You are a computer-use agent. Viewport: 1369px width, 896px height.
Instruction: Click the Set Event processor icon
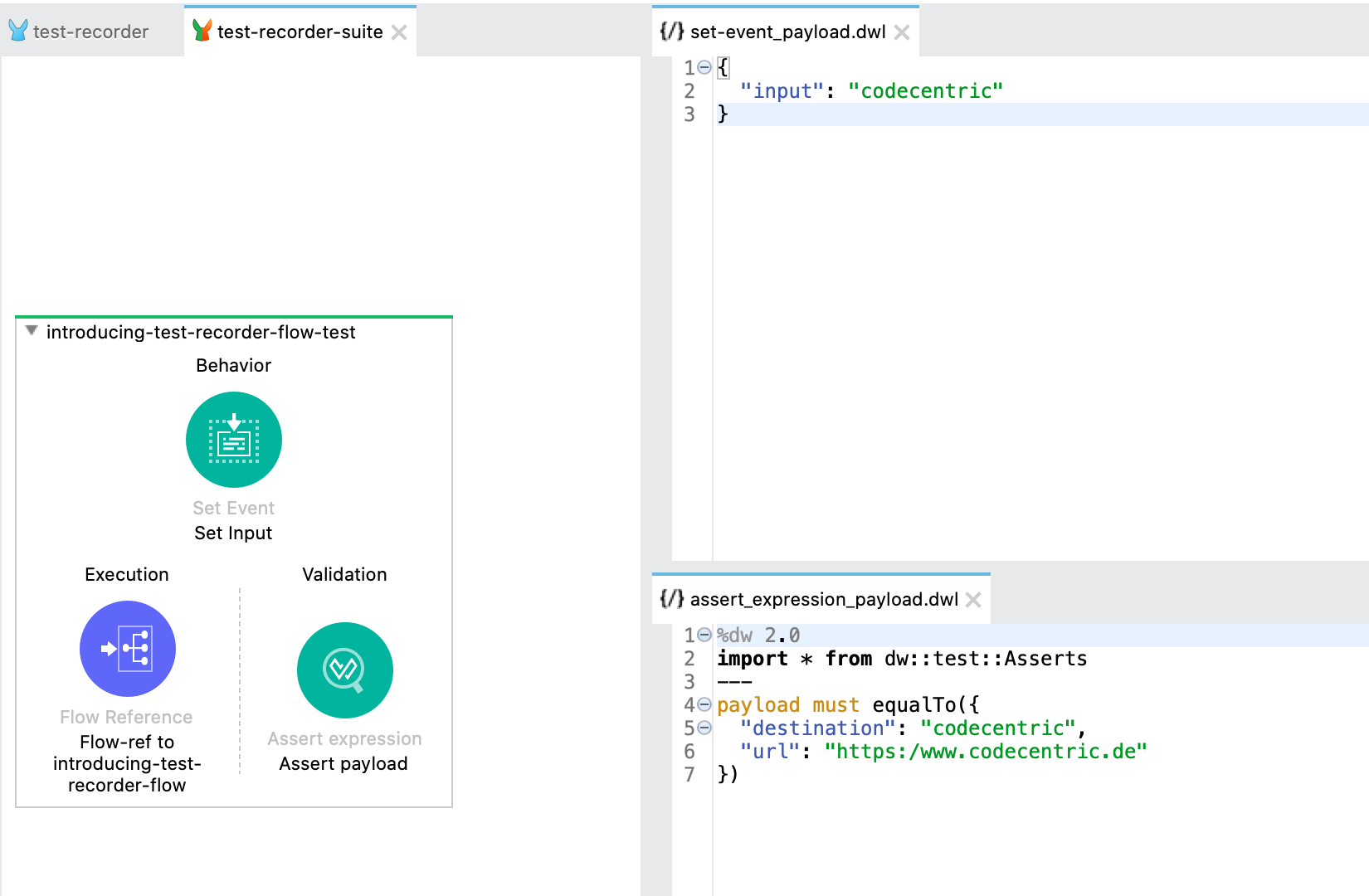click(234, 440)
